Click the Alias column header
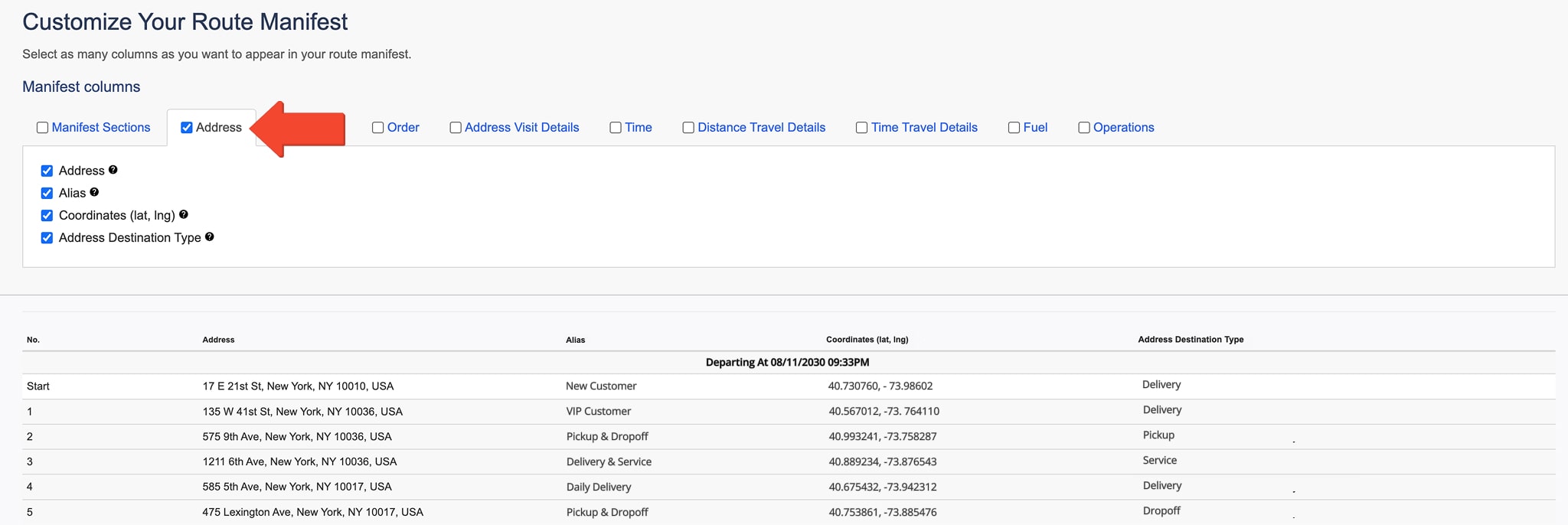The image size is (1568, 525). coord(576,340)
